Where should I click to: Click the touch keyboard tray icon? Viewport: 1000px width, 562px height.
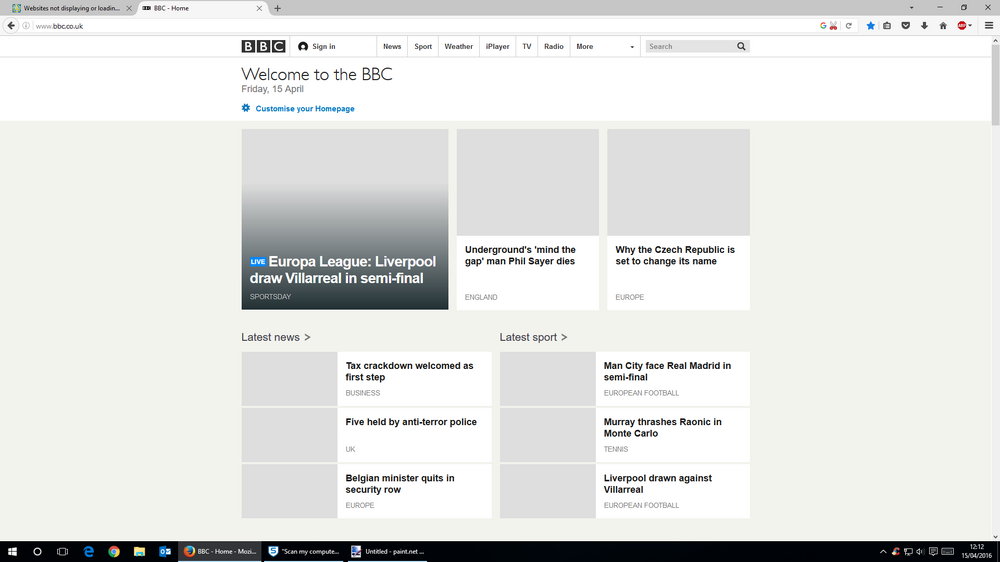coord(948,552)
